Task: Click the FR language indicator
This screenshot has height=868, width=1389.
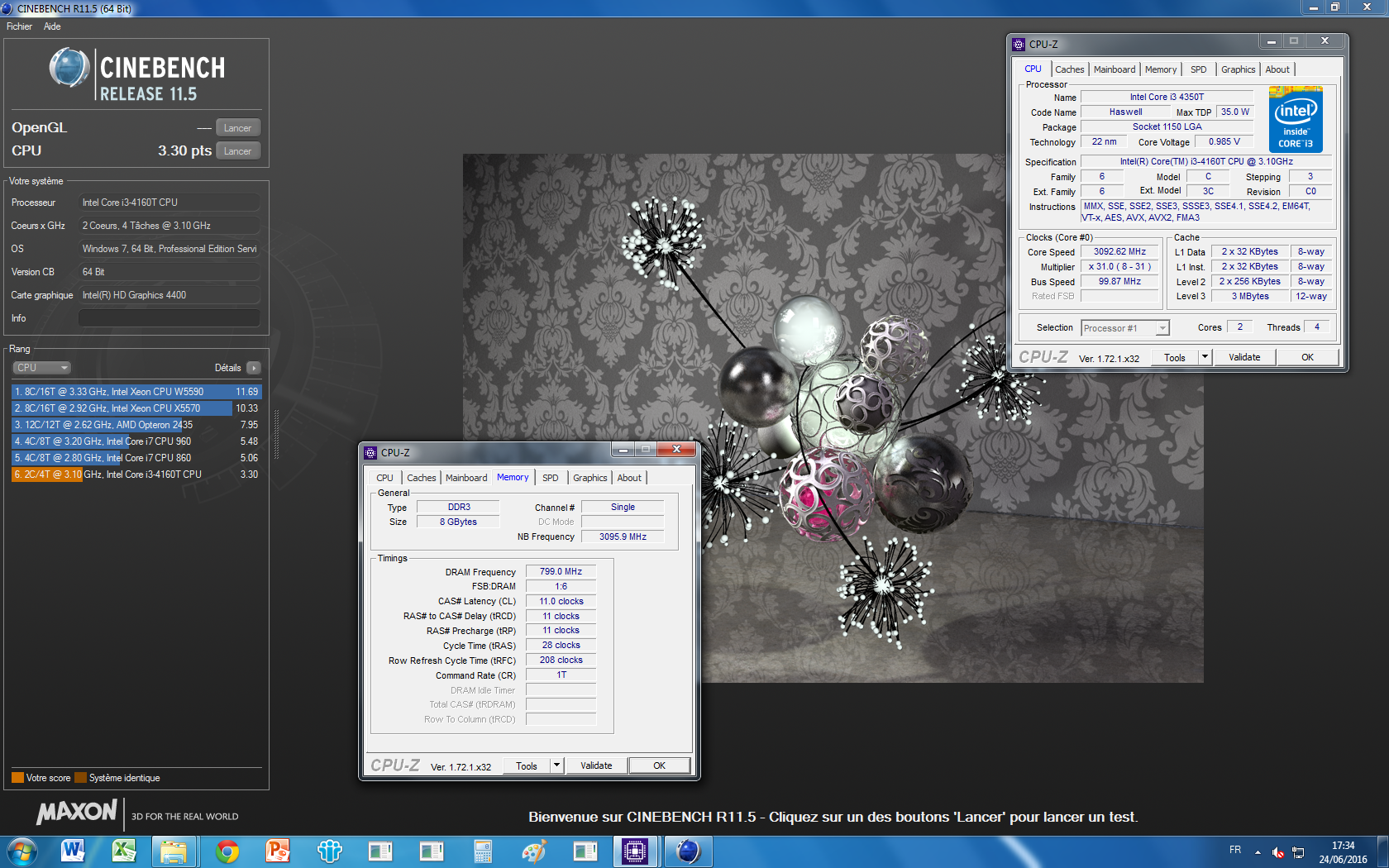Action: pyautogui.click(x=1235, y=850)
